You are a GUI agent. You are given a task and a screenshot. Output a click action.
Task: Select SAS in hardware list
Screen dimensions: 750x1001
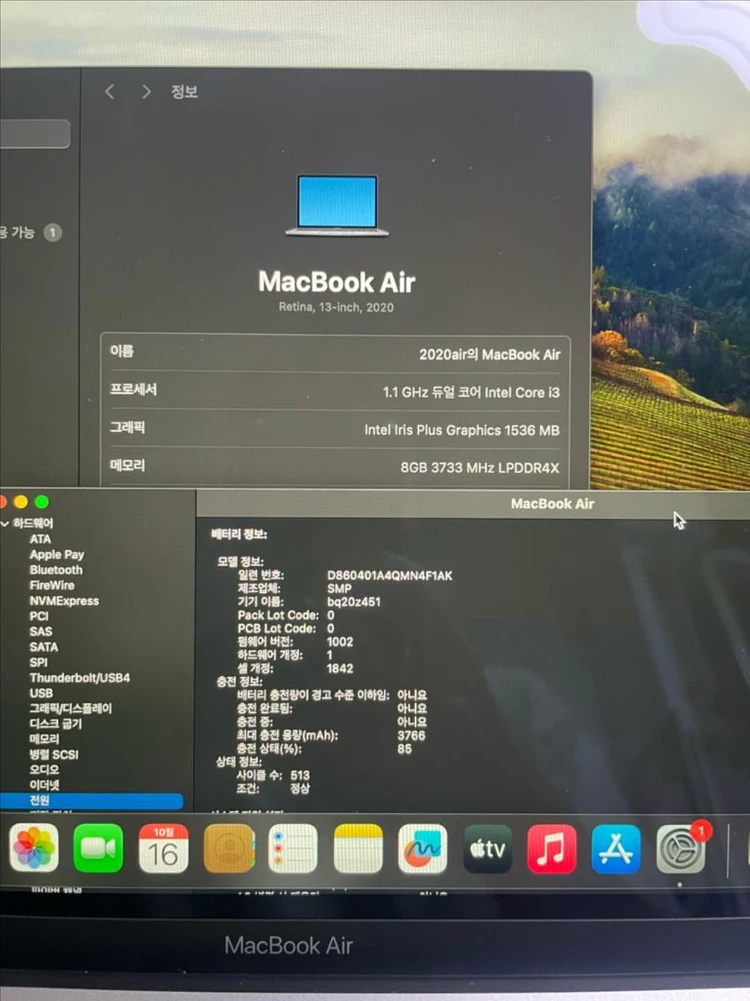click(41, 631)
